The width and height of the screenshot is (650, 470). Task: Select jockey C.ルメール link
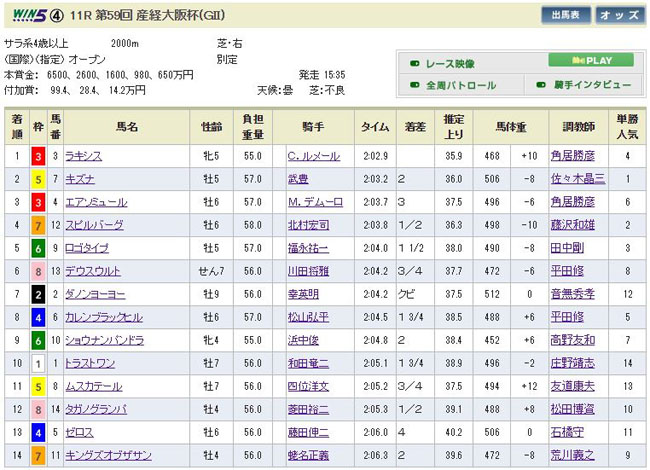[314, 156]
